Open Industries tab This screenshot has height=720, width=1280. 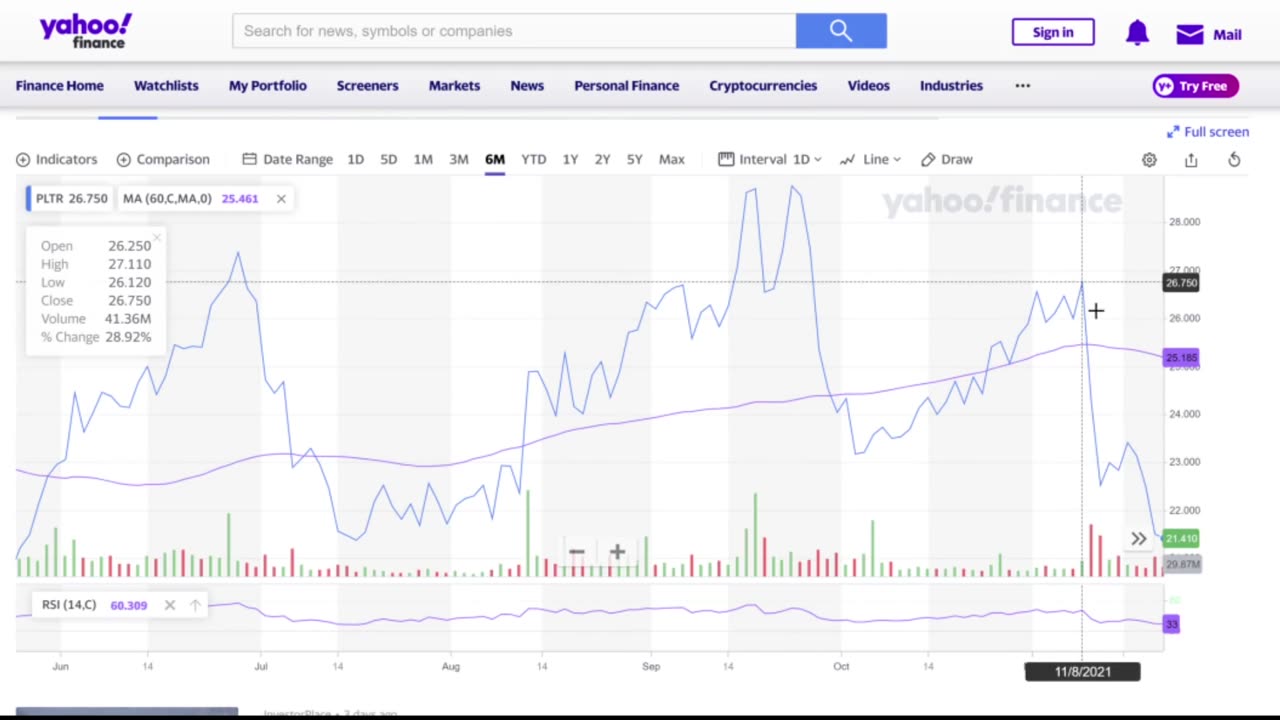point(951,86)
